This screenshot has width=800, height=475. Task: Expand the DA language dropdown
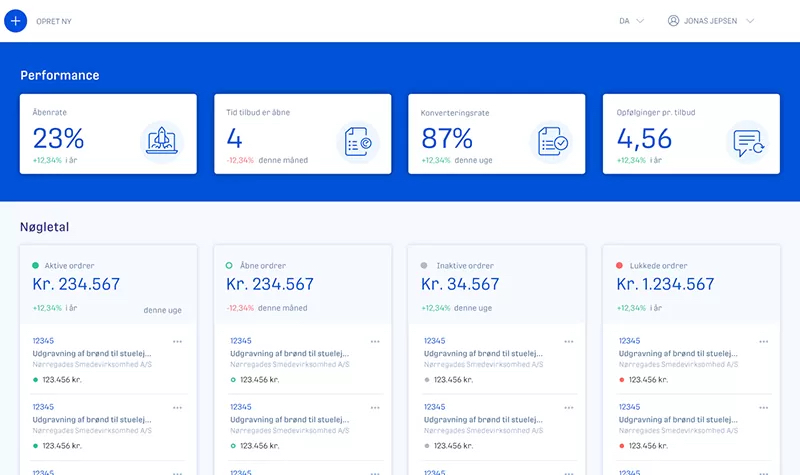click(x=631, y=20)
